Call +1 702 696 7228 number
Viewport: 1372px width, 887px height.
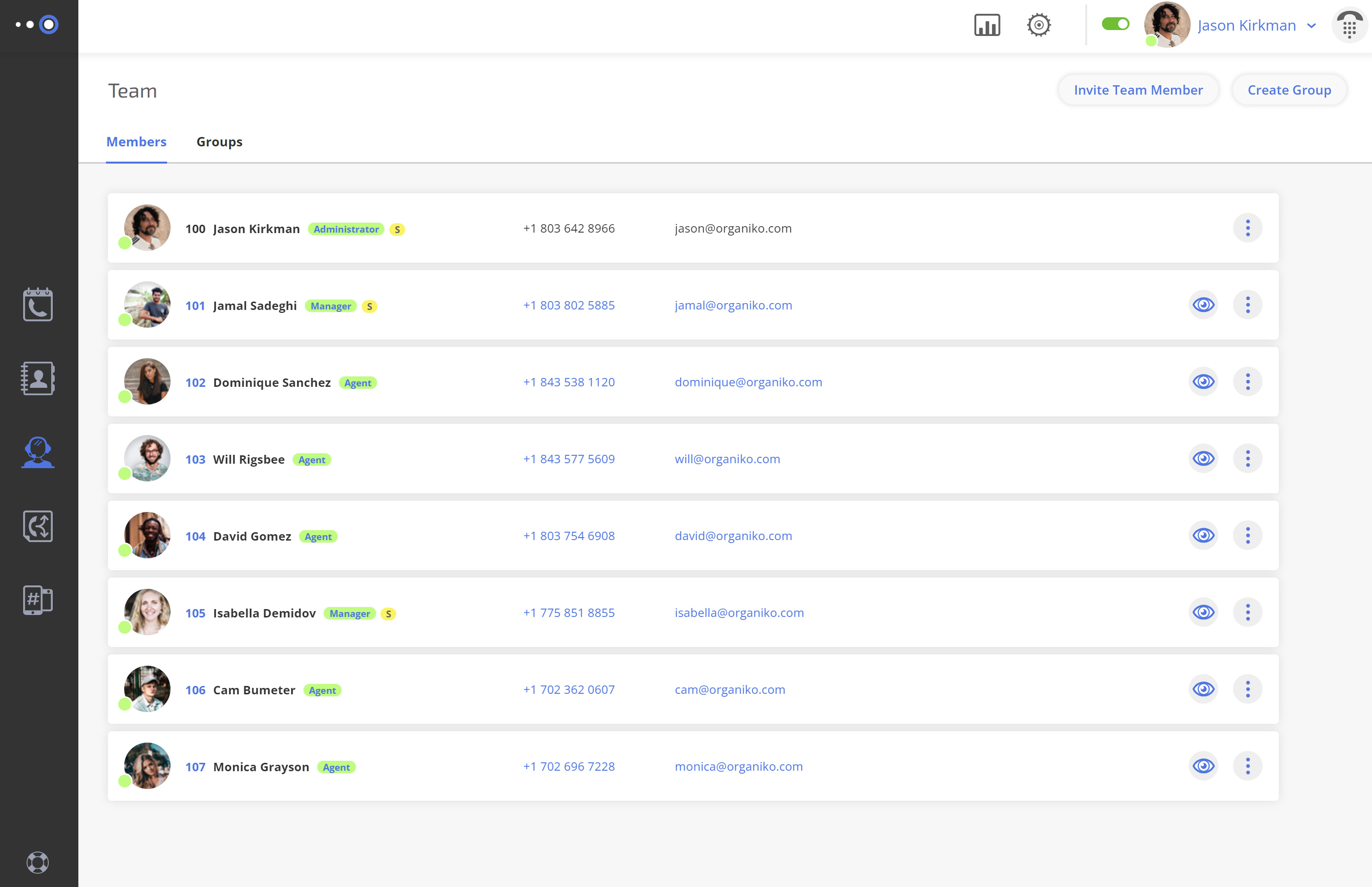click(569, 767)
